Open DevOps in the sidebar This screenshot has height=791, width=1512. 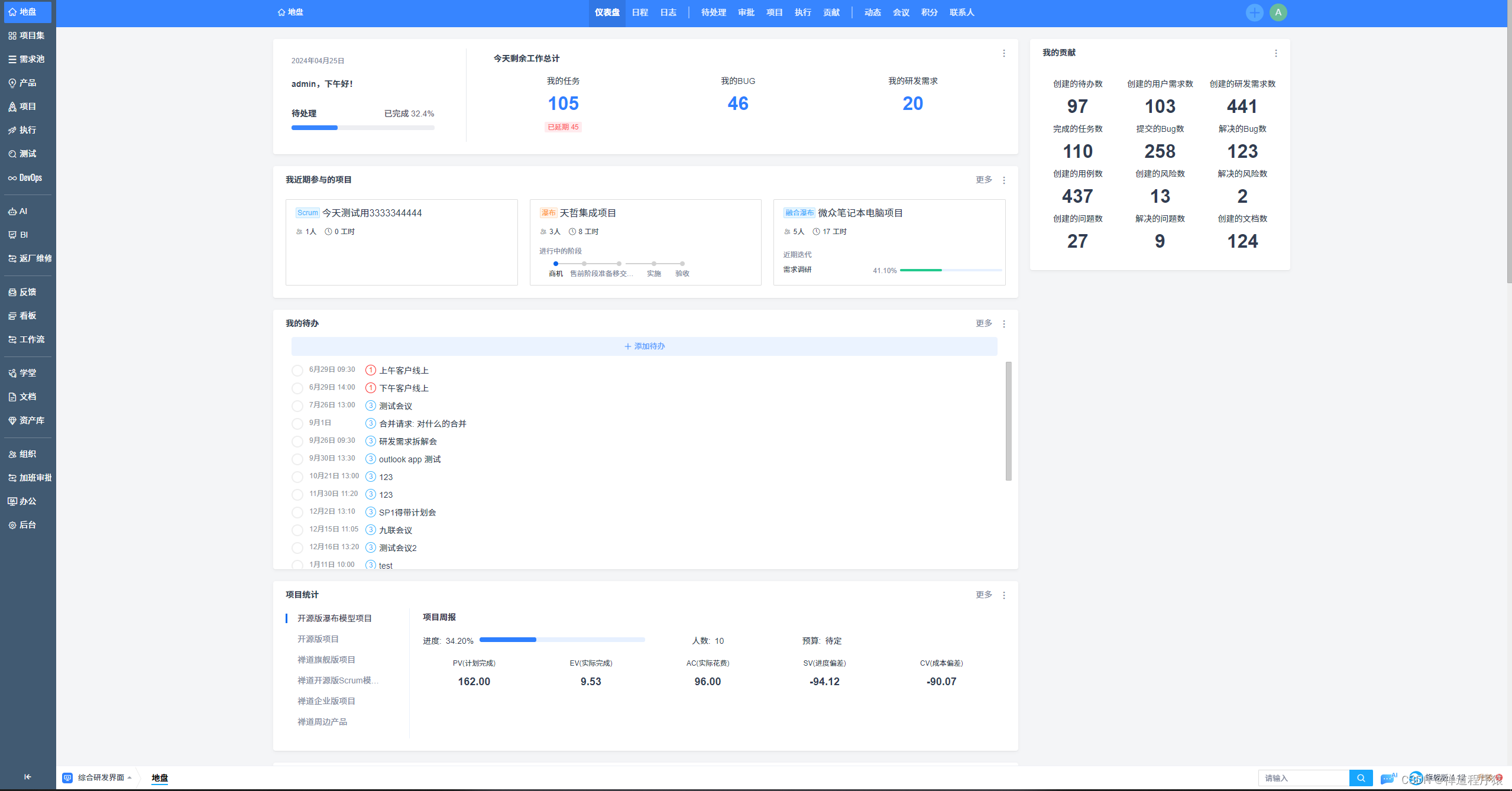point(27,177)
